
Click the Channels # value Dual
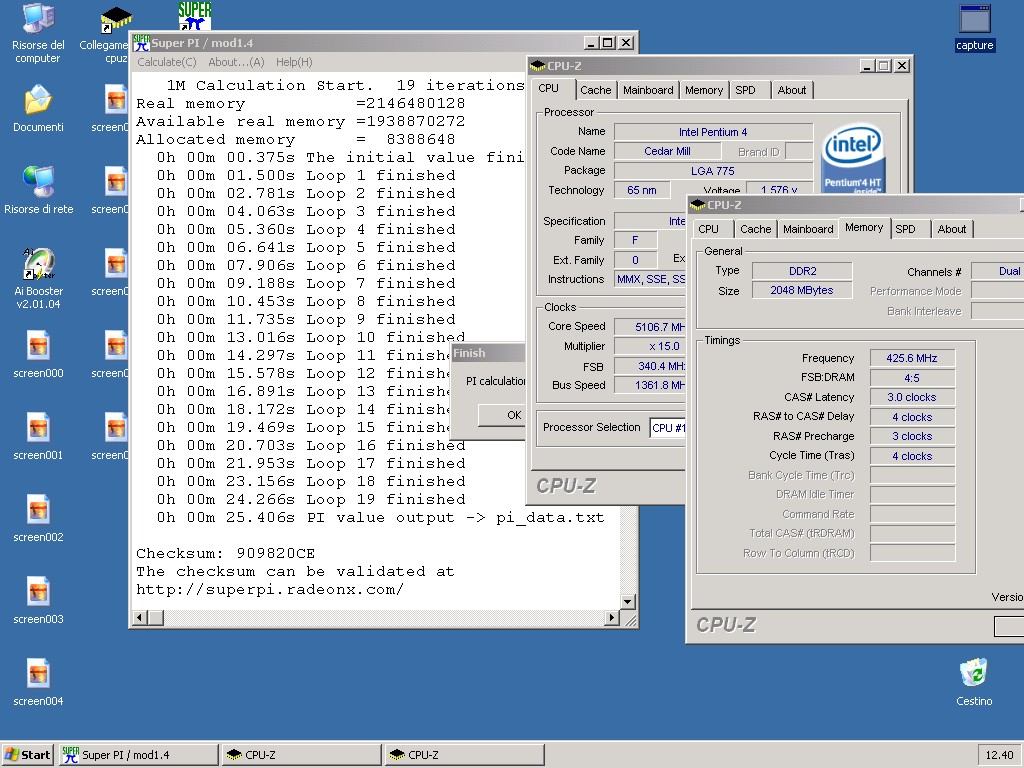997,271
